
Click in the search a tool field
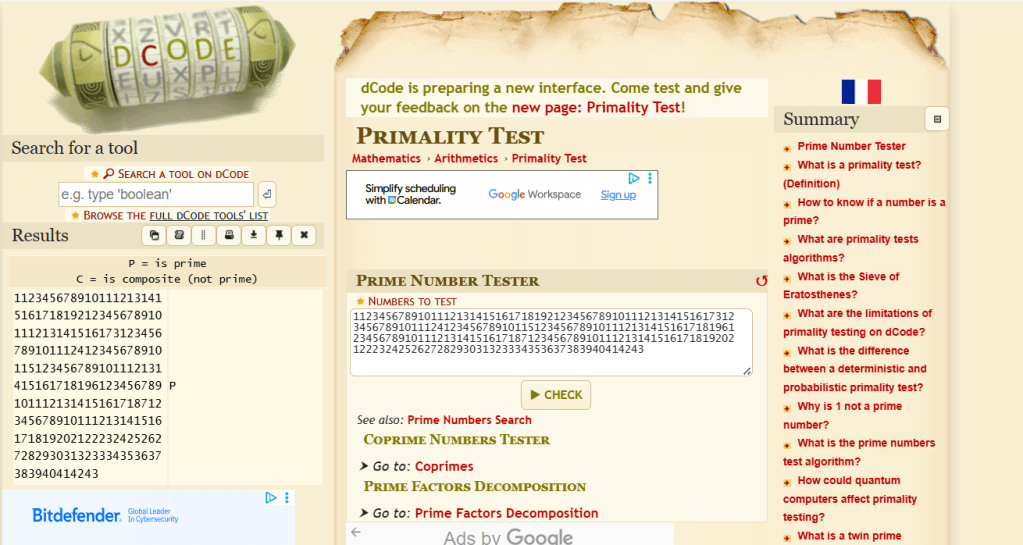point(156,194)
